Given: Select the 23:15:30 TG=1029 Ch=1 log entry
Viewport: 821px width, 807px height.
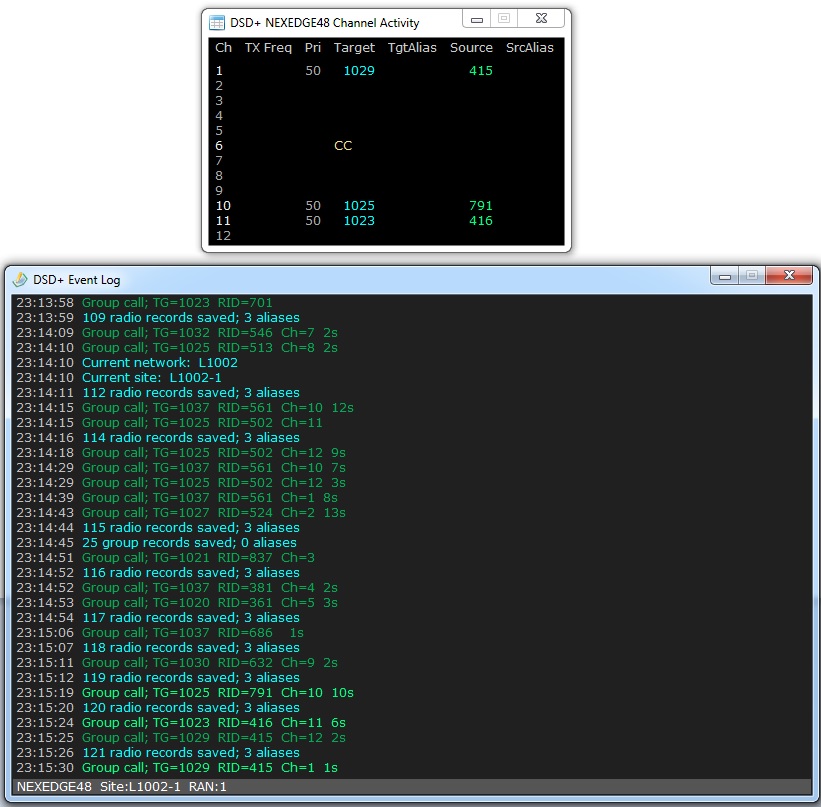Looking at the screenshot, I should click(177, 768).
